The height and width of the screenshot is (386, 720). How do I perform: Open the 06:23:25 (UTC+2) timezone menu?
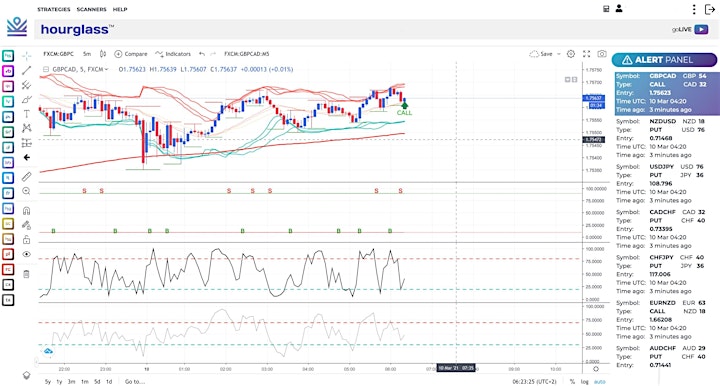[534, 381]
